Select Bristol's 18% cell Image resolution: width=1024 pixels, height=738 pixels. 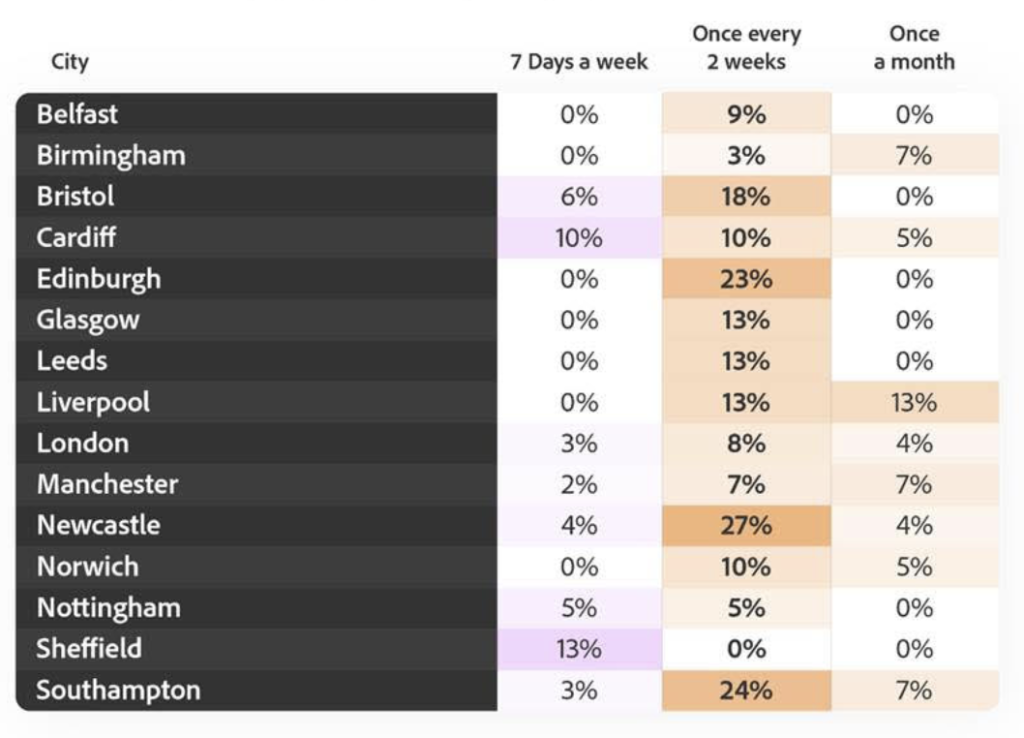pos(746,196)
